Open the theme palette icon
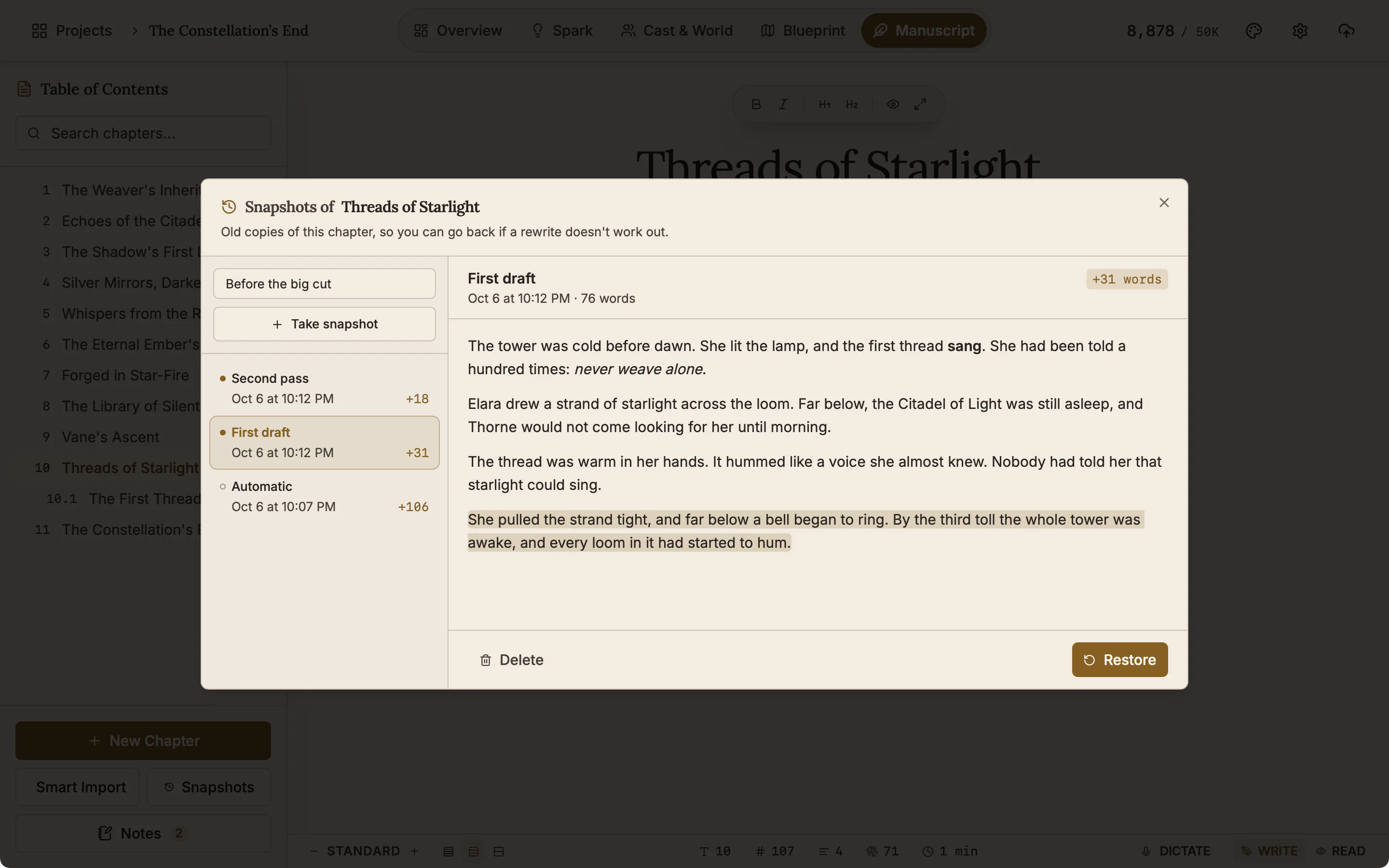 coord(1253,30)
